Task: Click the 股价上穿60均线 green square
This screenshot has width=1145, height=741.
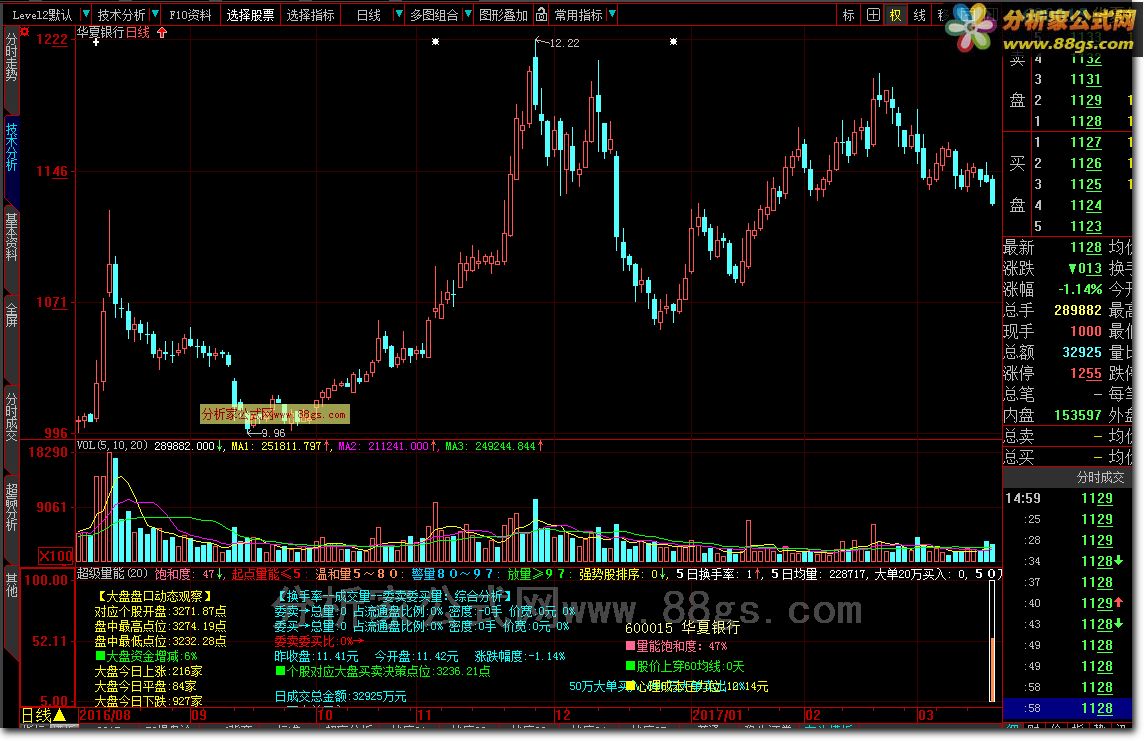Action: (630, 666)
